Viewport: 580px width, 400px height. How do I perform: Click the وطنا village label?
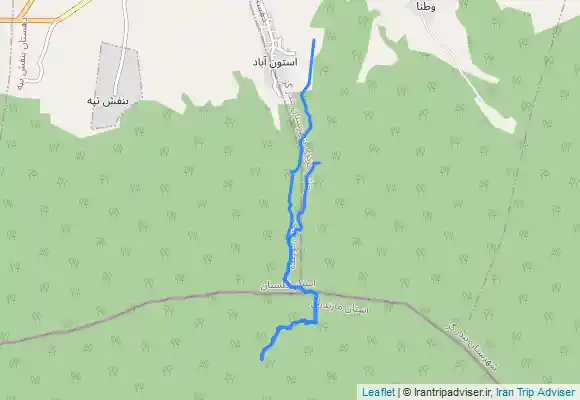[x=425, y=6]
